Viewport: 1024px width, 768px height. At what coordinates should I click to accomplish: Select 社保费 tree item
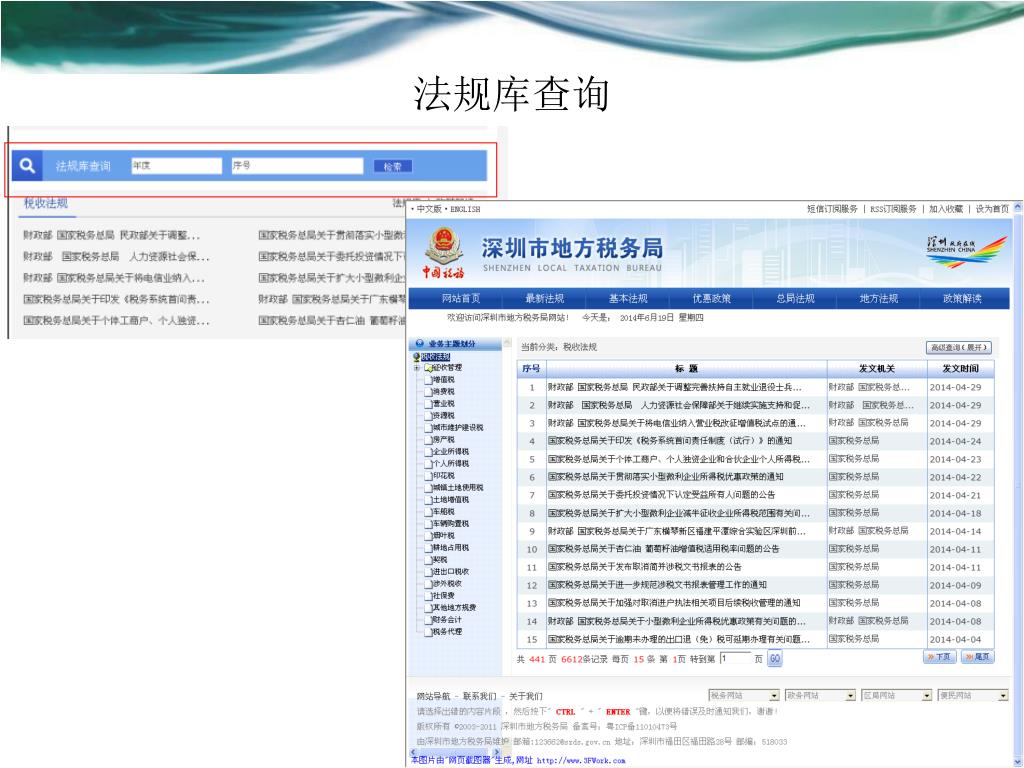(x=443, y=596)
